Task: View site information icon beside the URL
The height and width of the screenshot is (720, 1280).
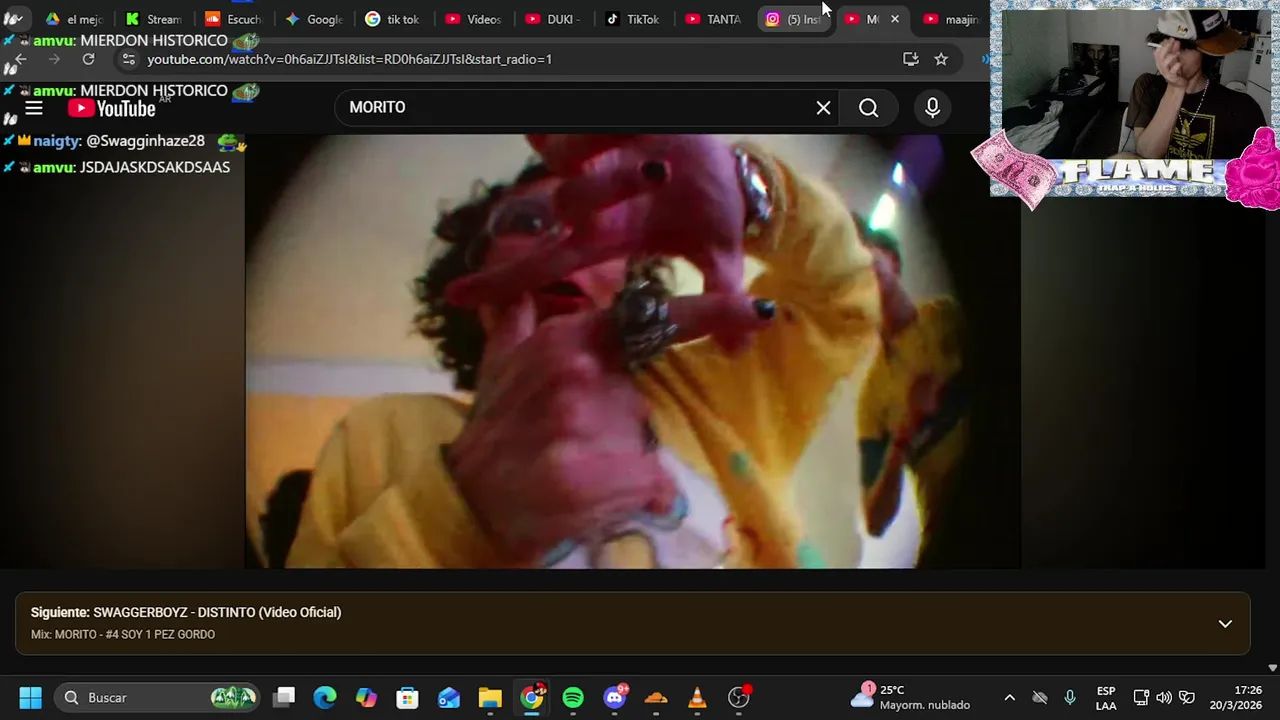Action: click(x=128, y=60)
